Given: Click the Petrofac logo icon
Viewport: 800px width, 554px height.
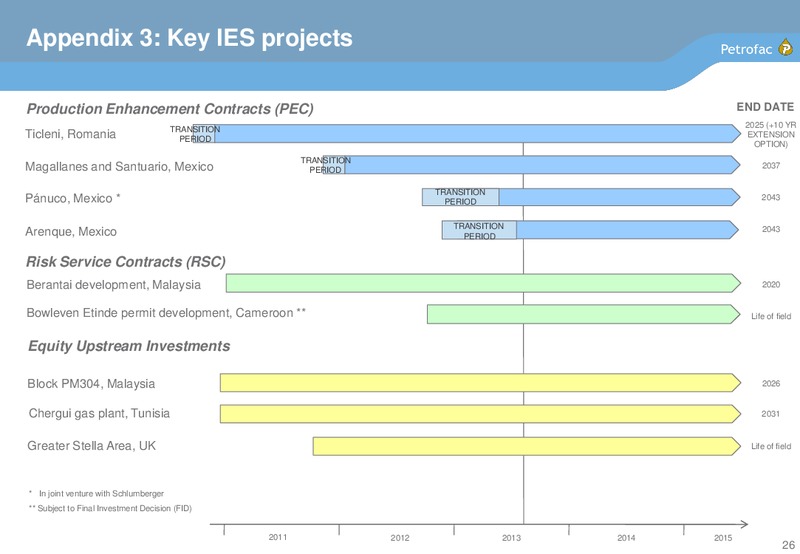Looking at the screenshot, I should point(785,48).
